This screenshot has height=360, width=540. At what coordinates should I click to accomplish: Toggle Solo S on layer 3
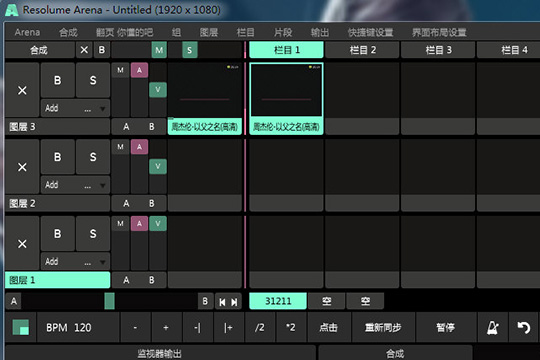click(x=93, y=80)
